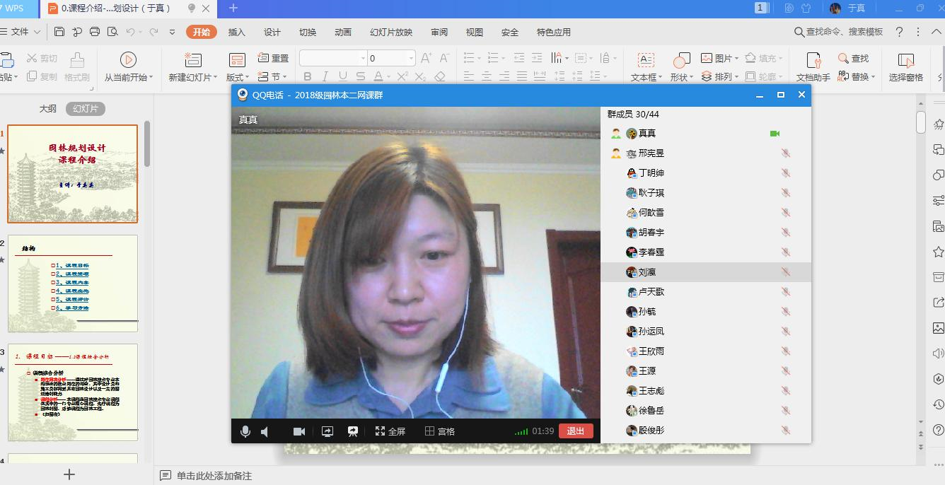Image resolution: width=945 pixels, height=485 pixels.
Task: Select member 刘泉 in group list
Action: coord(647,272)
